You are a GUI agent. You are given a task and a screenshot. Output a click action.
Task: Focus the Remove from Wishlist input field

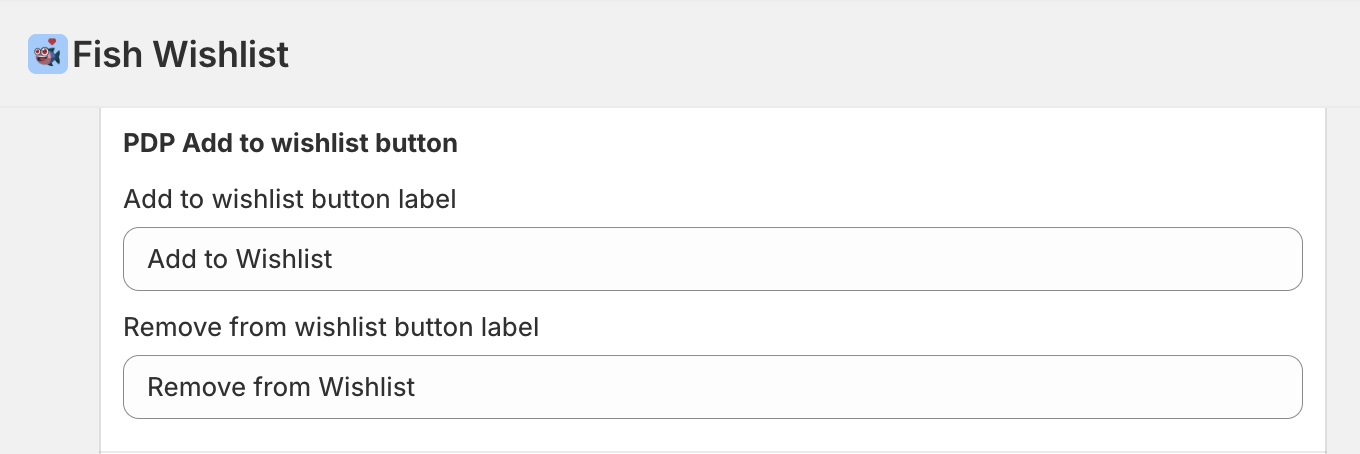712,387
